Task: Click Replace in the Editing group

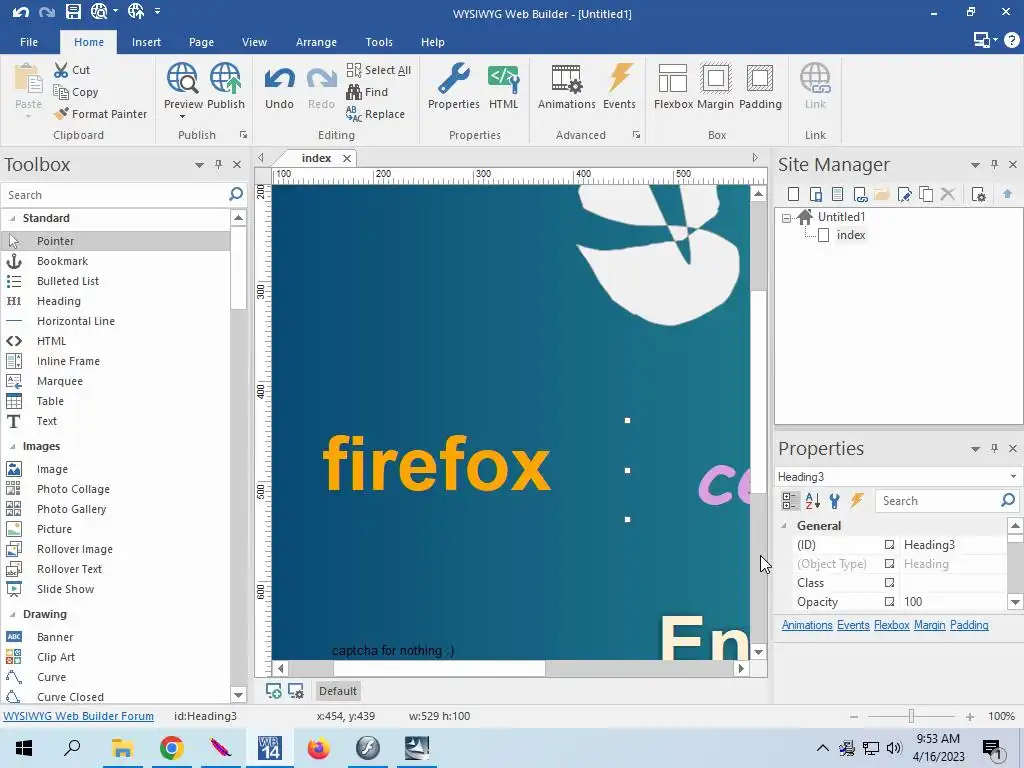Action: click(376, 114)
